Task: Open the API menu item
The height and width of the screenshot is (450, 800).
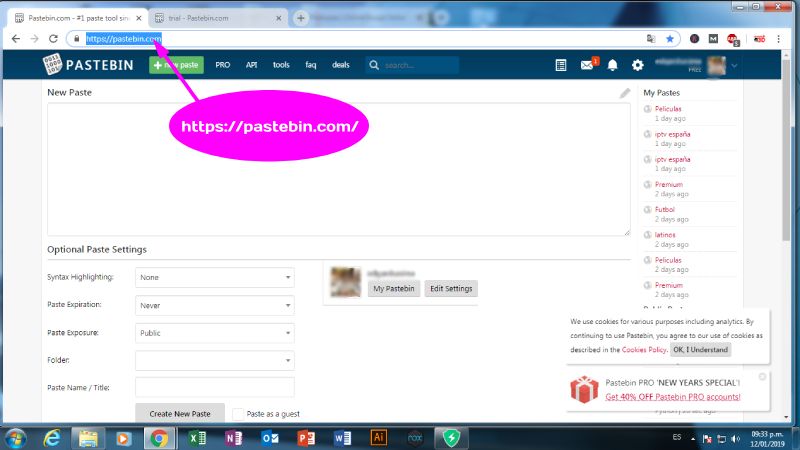Action: click(x=251, y=65)
